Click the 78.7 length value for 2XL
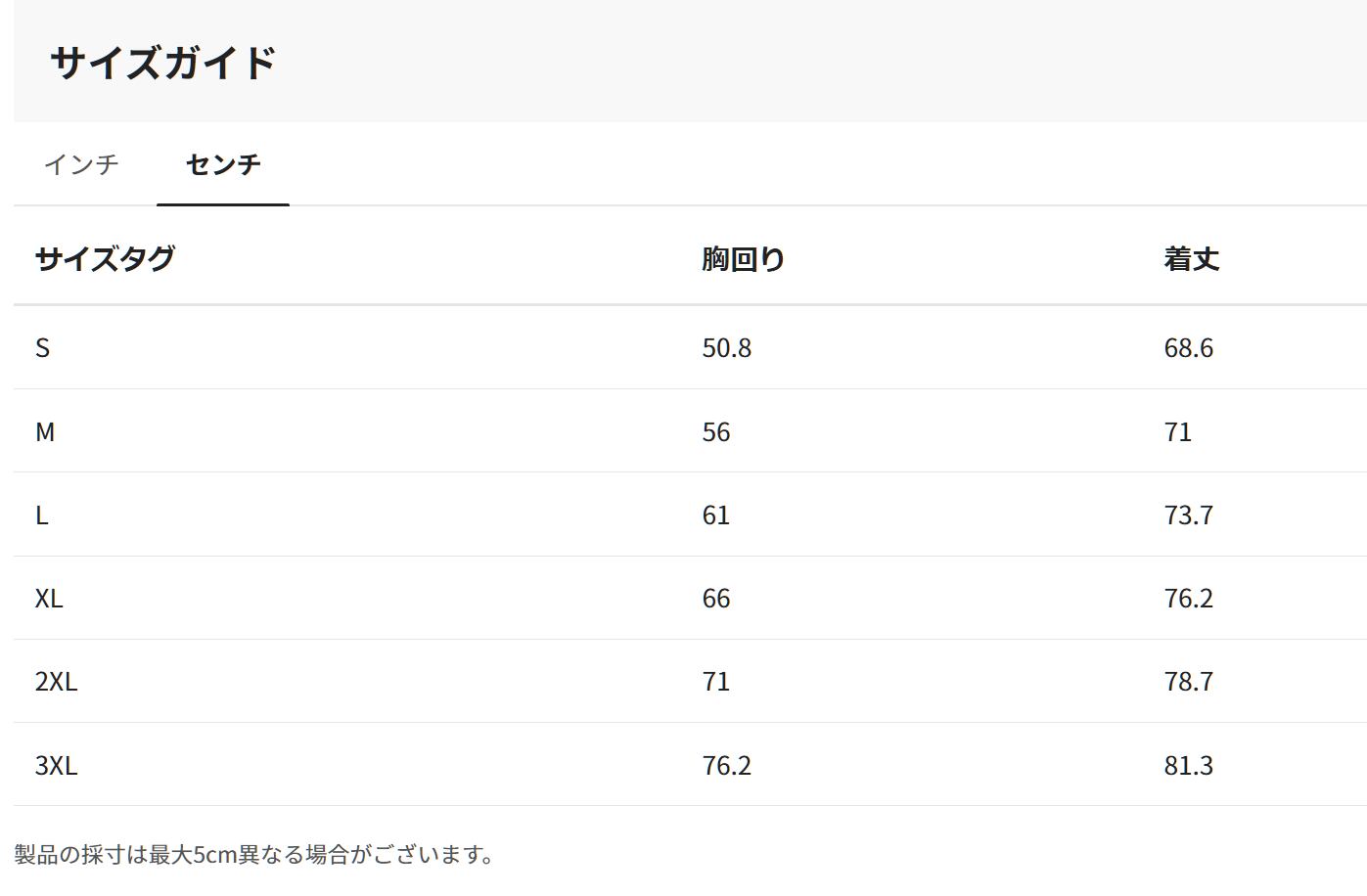This screenshot has width=1367, height=896. (x=1188, y=682)
